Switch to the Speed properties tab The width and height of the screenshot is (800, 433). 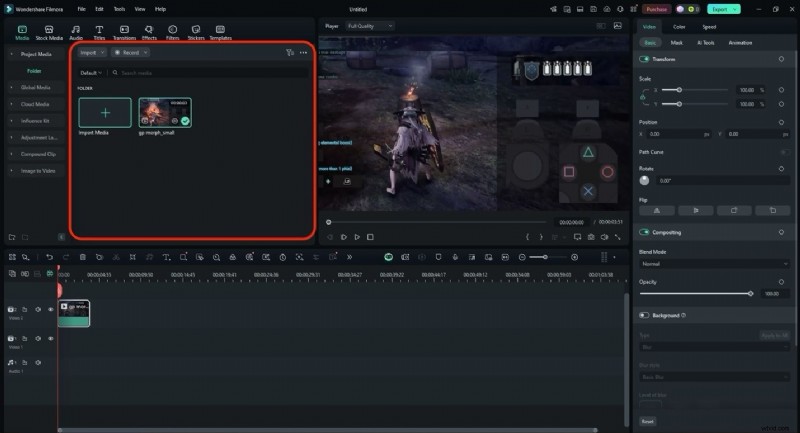click(x=709, y=27)
